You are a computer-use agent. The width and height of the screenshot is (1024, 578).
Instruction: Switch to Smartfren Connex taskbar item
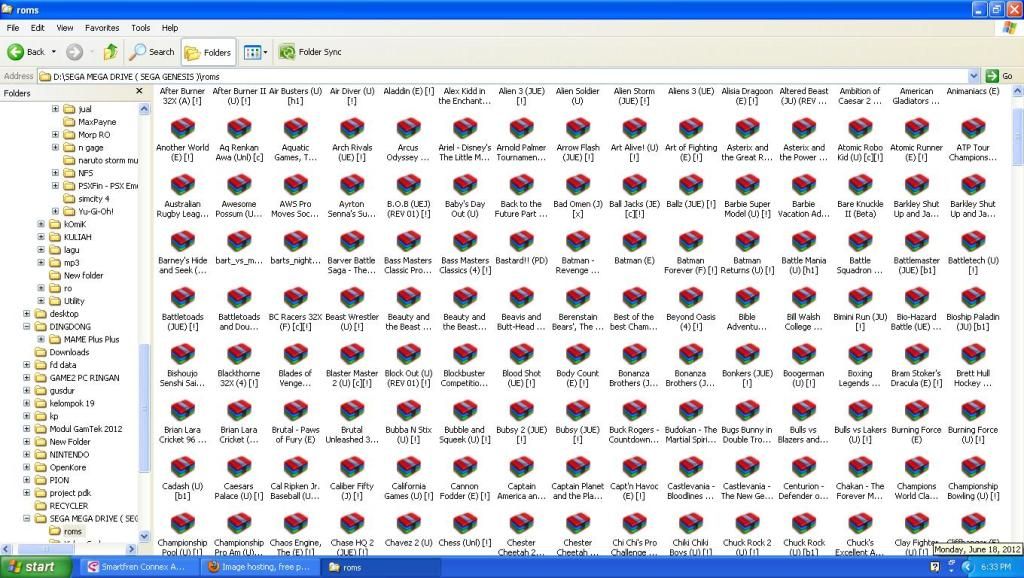pyautogui.click(x=137, y=567)
